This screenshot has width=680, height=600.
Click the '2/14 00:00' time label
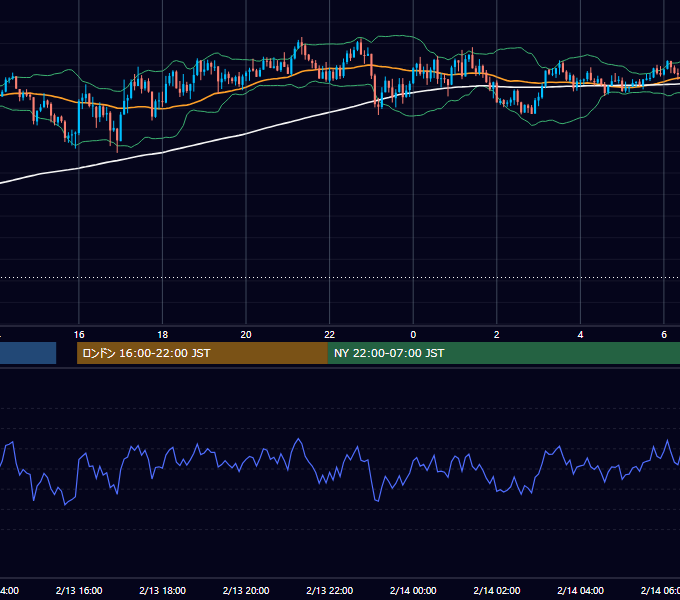(413, 590)
